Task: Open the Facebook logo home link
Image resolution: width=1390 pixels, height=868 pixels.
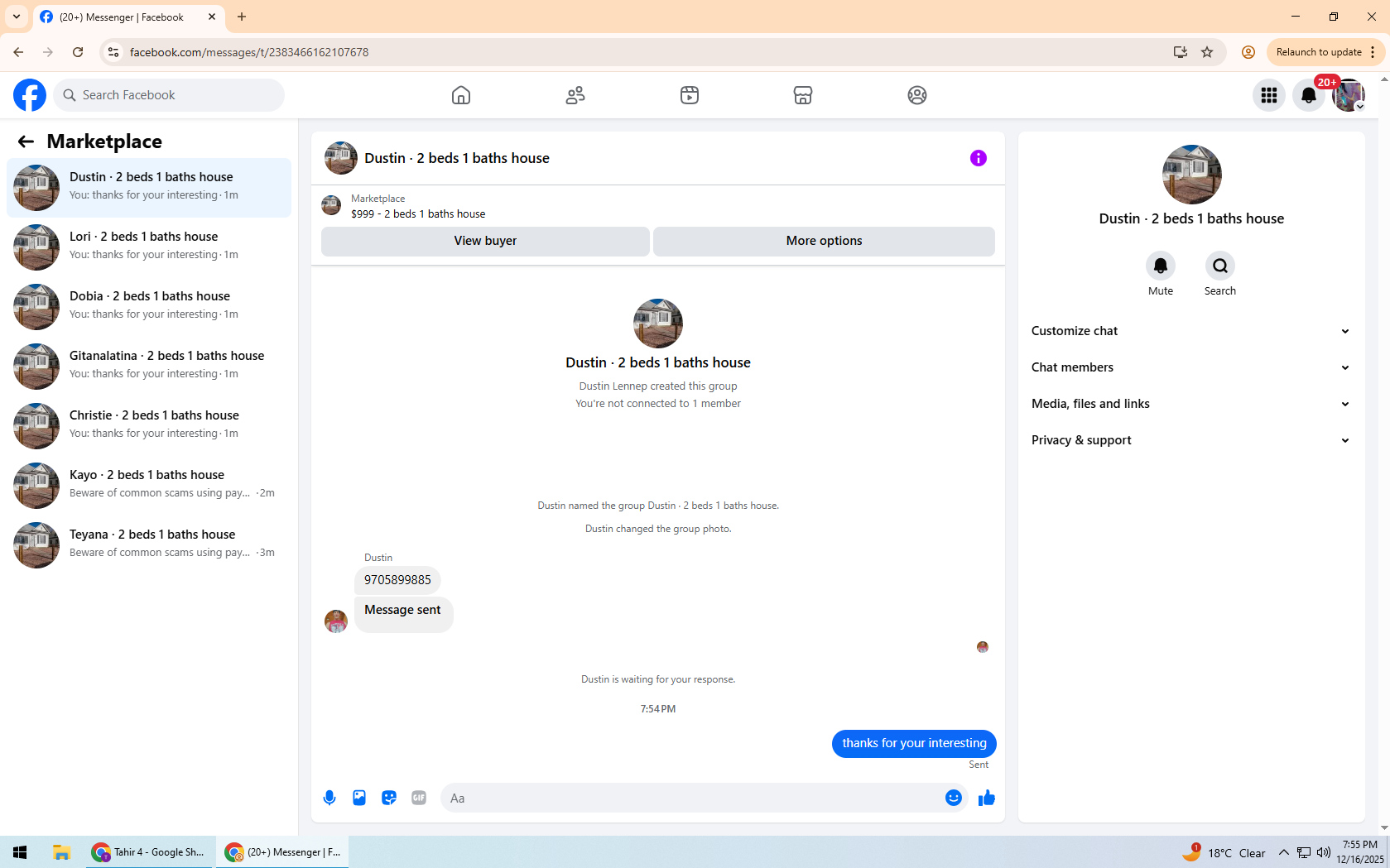Action: point(30,95)
